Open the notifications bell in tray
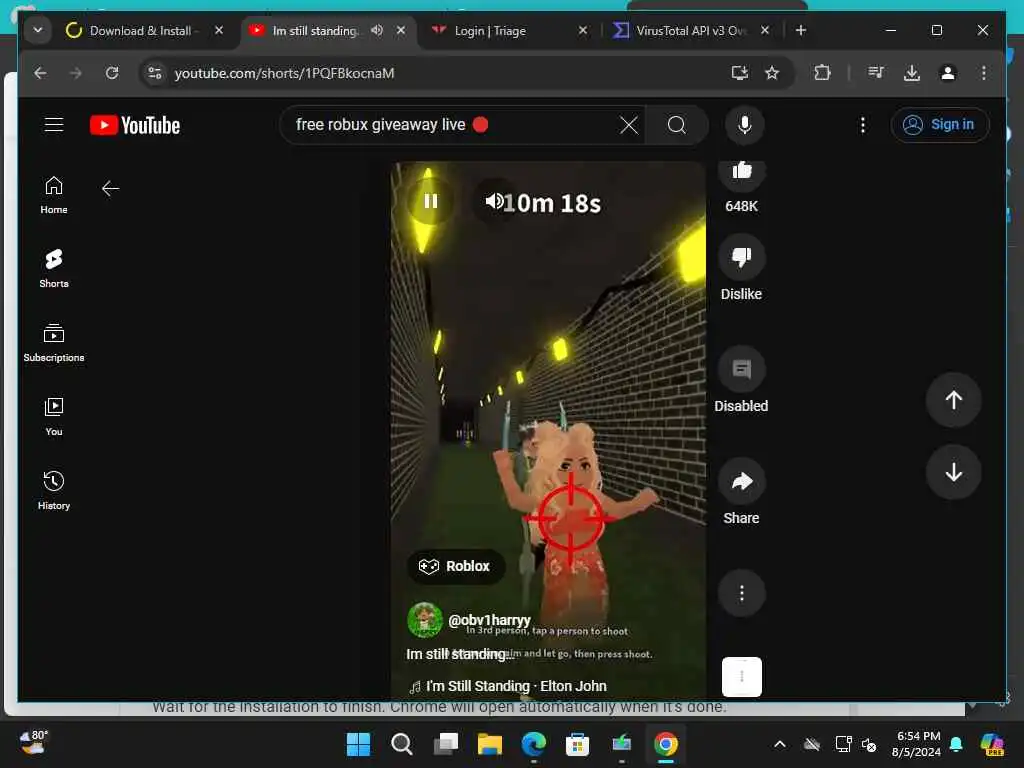1024x768 pixels. pyautogui.click(x=956, y=744)
